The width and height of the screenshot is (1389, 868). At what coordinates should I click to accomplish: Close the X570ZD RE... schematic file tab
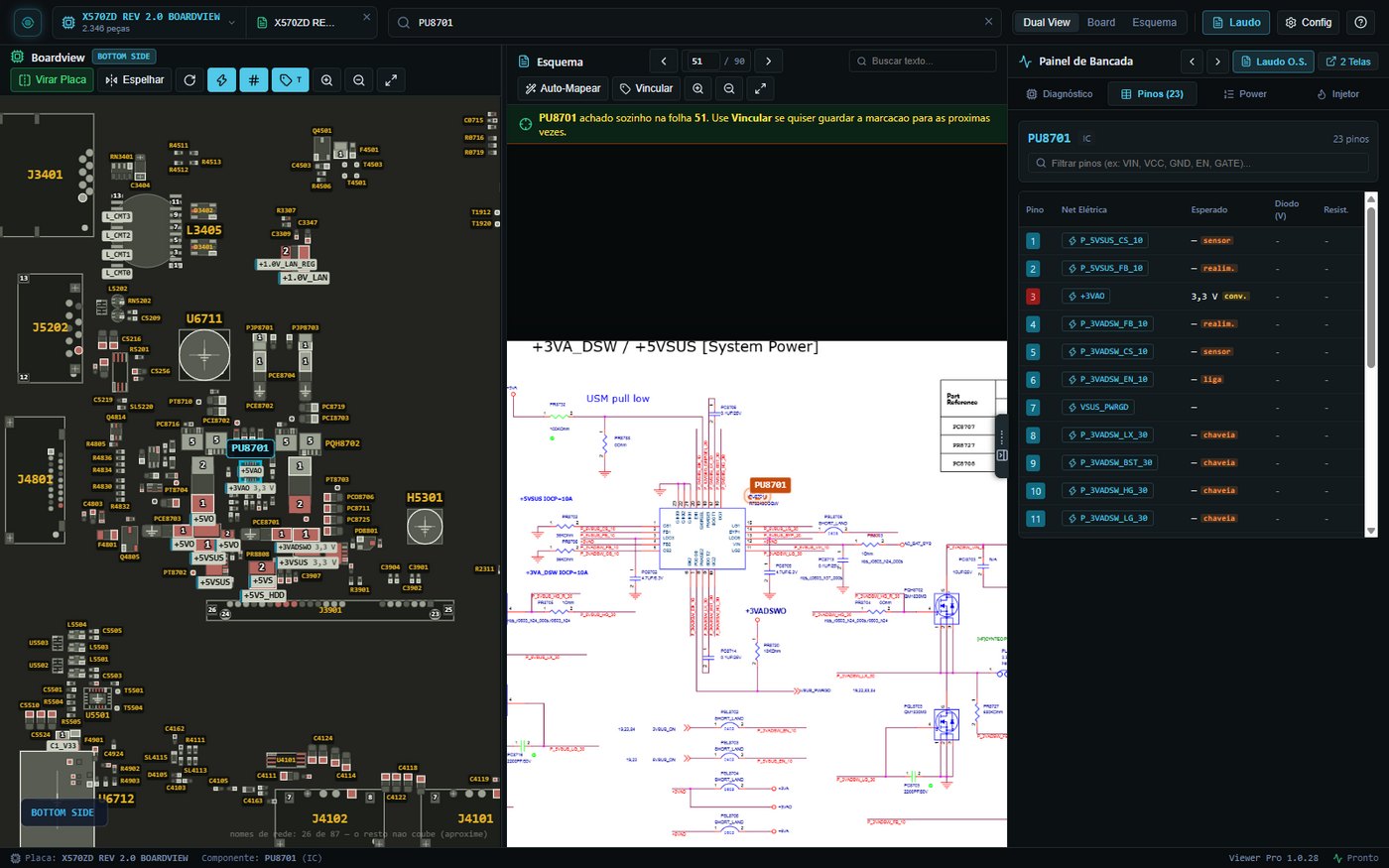(366, 18)
